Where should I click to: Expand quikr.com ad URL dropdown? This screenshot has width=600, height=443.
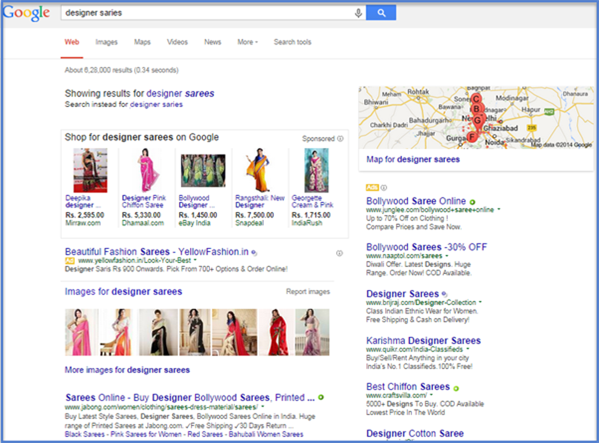[468, 349]
